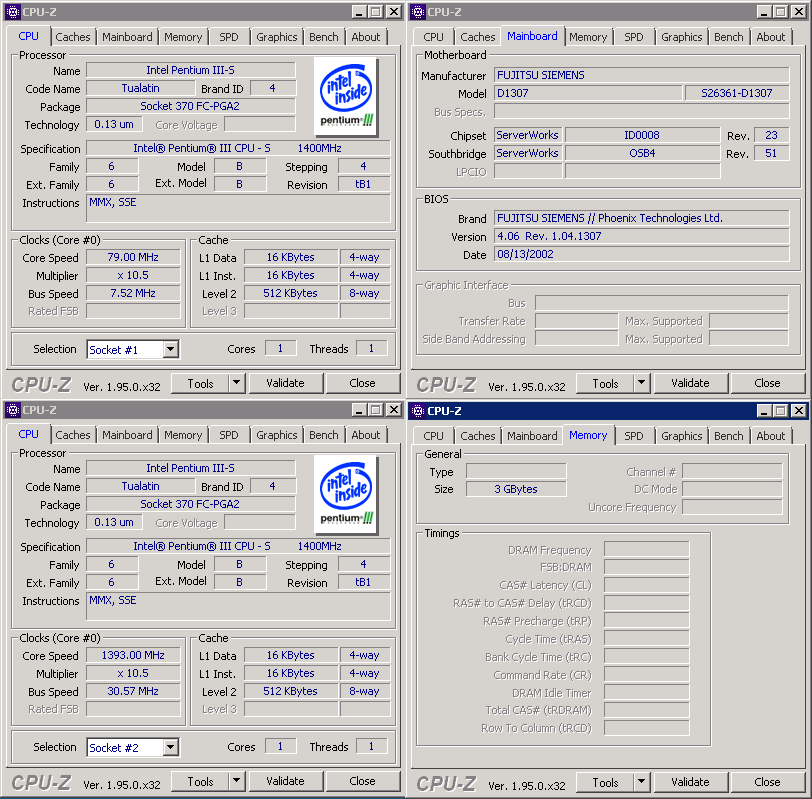Open Memory tab in Socket #1 window
The width and height of the screenshot is (812, 799).
pos(183,37)
